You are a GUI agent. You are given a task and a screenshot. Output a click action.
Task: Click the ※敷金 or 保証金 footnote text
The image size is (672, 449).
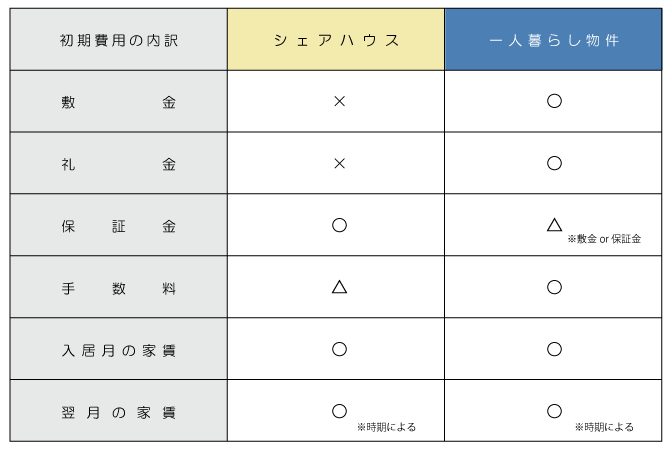(x=604, y=239)
